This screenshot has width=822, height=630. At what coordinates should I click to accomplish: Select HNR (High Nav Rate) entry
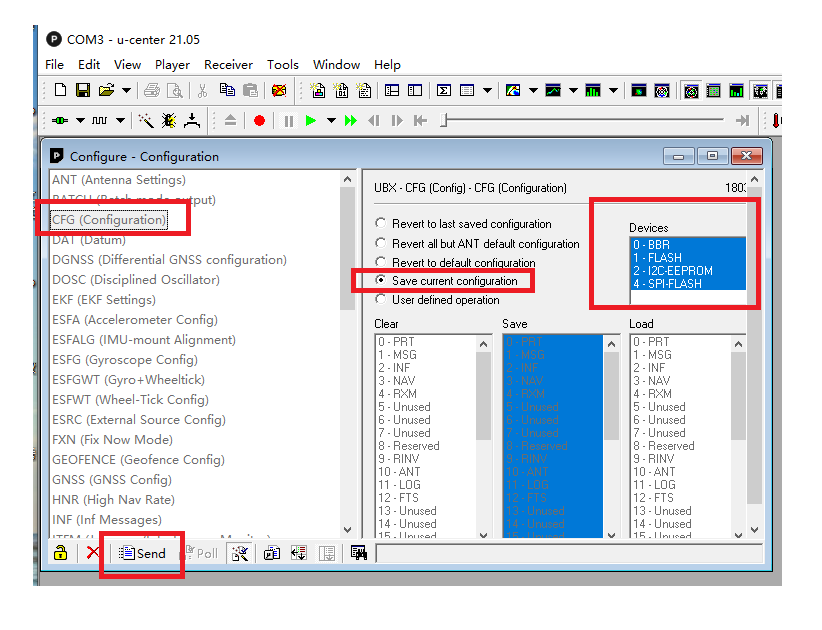[x=113, y=499]
